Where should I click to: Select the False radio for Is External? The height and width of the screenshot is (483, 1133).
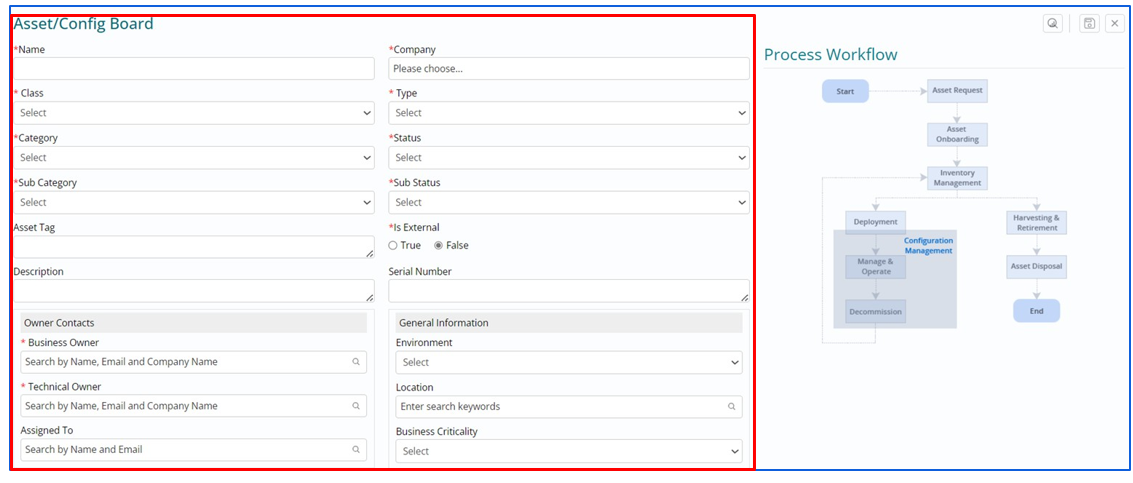click(x=438, y=246)
